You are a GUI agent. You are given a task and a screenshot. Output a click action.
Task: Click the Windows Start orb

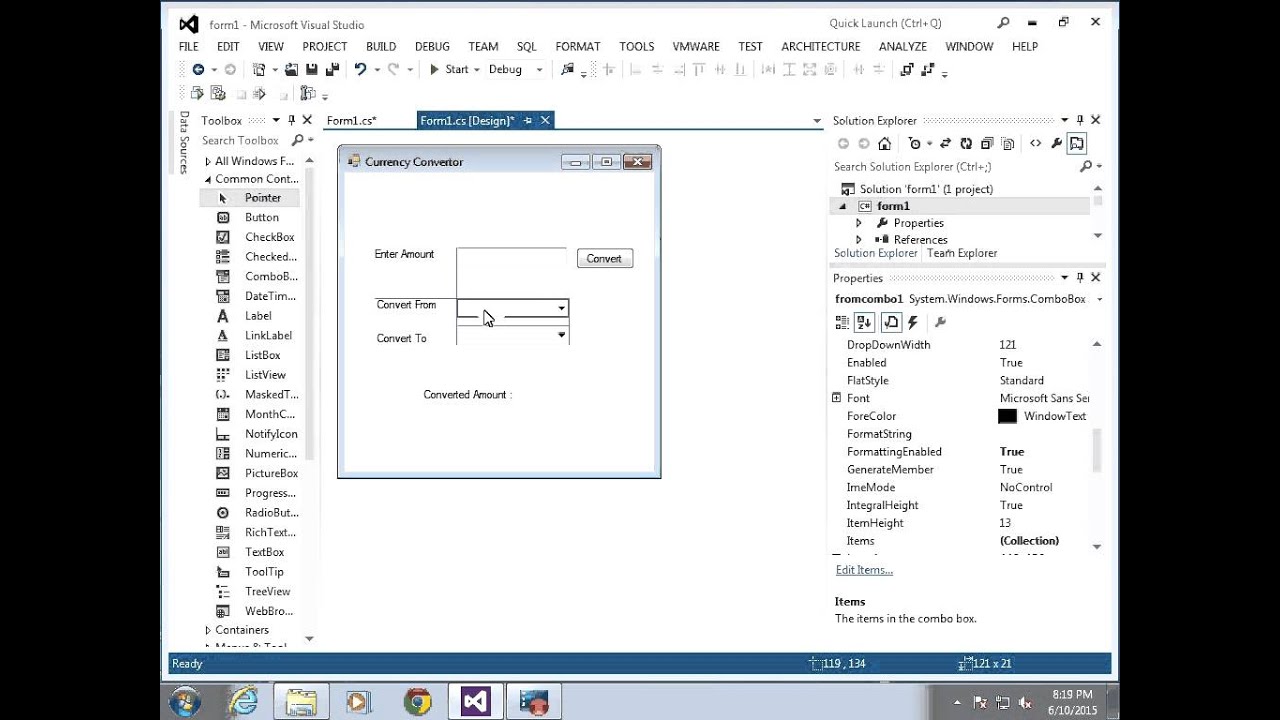[x=186, y=702]
